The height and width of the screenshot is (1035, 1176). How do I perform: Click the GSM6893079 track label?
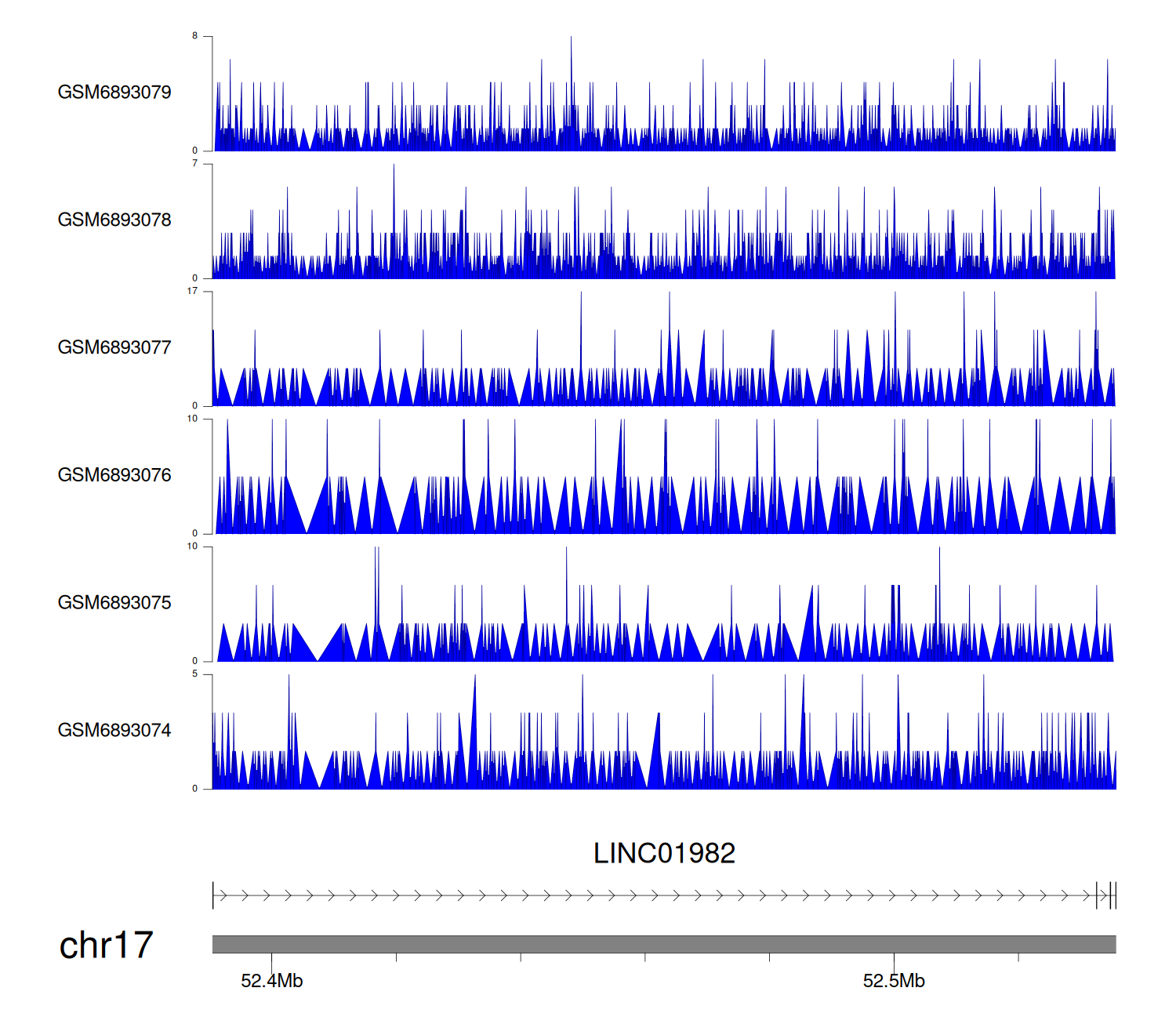[x=114, y=93]
